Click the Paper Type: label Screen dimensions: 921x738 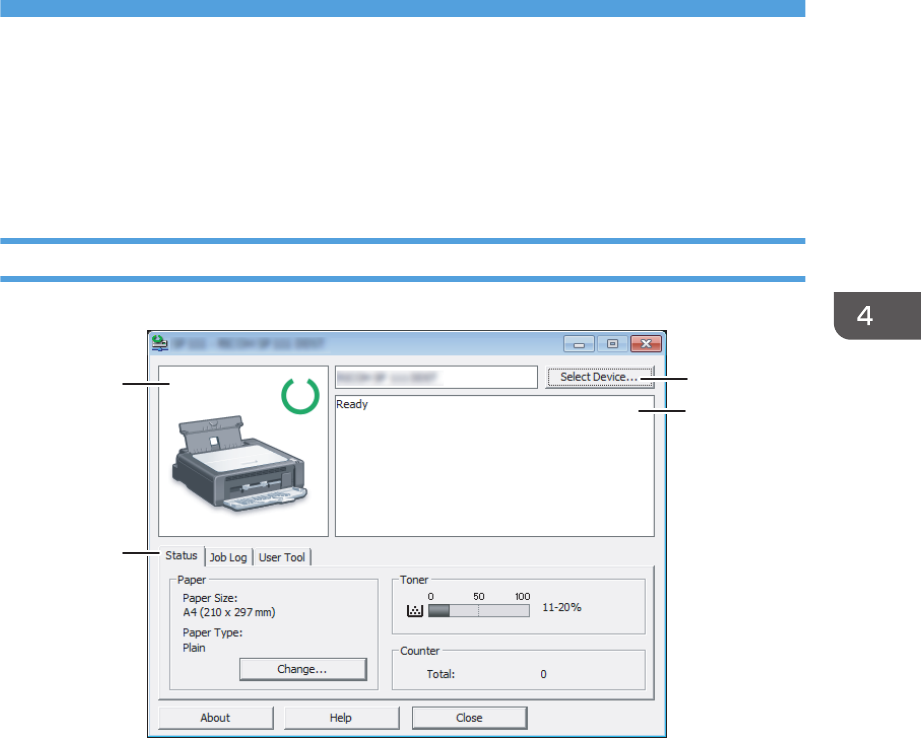pyautogui.click(x=213, y=633)
